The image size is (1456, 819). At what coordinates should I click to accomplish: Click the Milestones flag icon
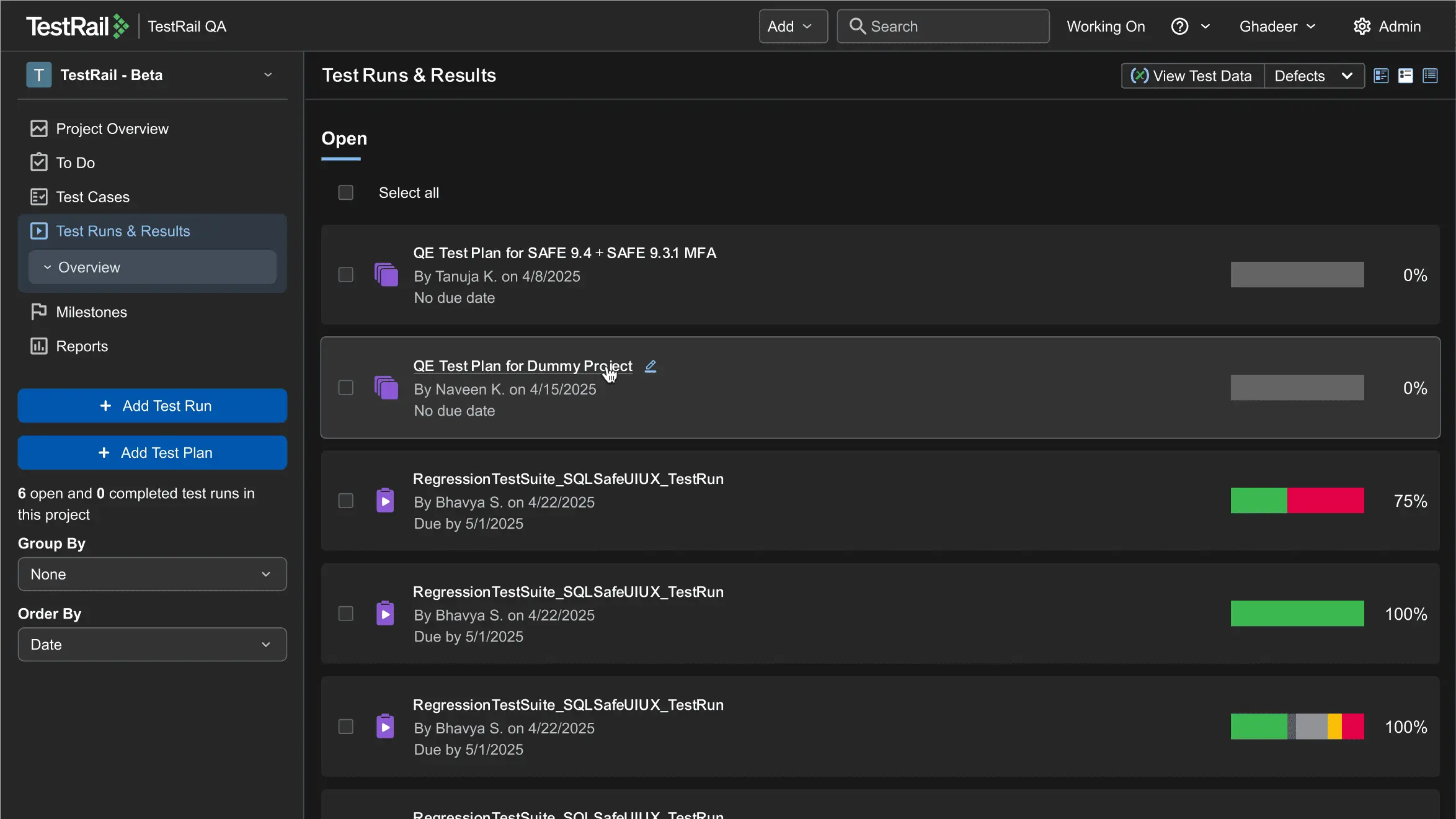tap(38, 312)
